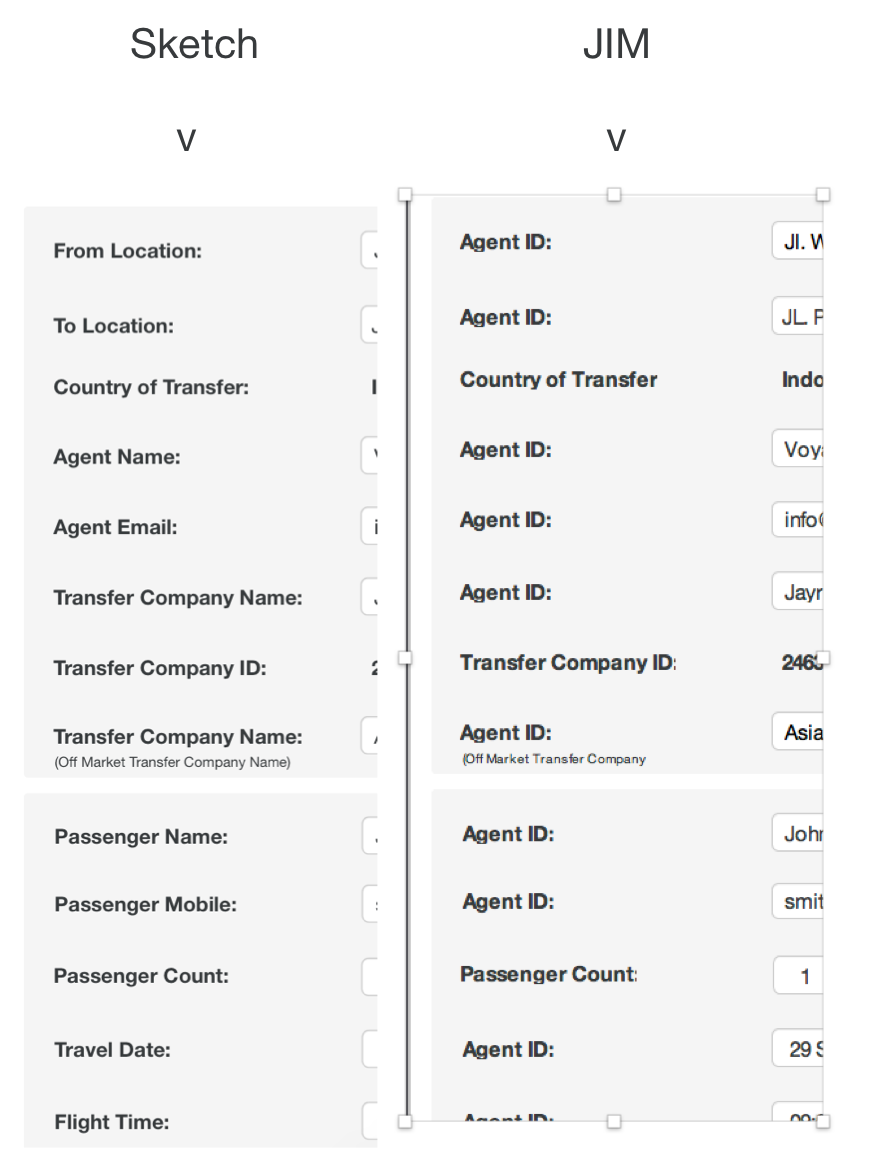The width and height of the screenshot is (896, 1172).
Task: Click the bottom-center selection resize handle
Action: [x=614, y=1122]
